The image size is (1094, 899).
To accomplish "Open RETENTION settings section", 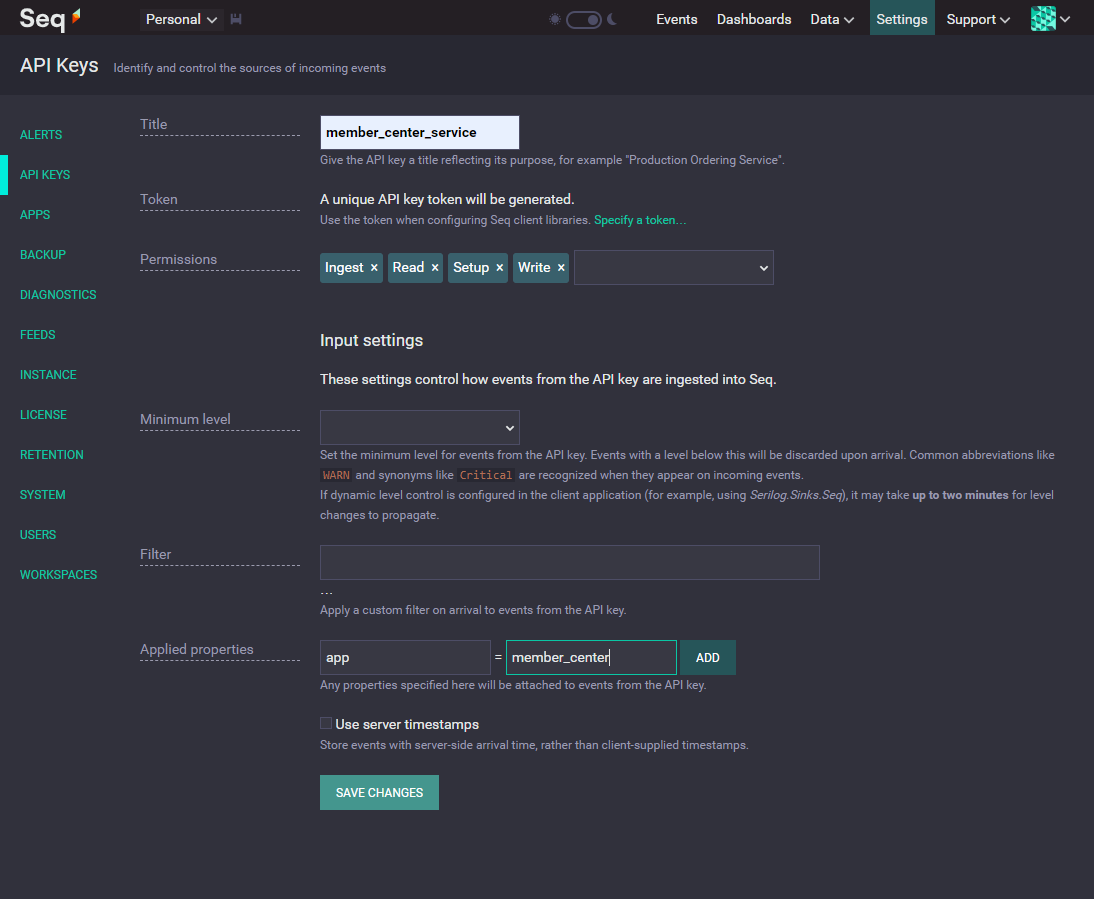I will tap(52, 455).
